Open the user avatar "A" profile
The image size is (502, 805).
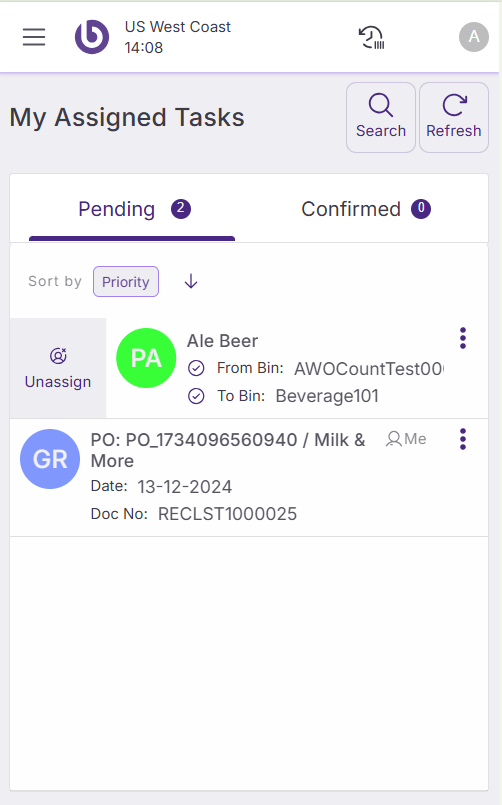pos(473,37)
